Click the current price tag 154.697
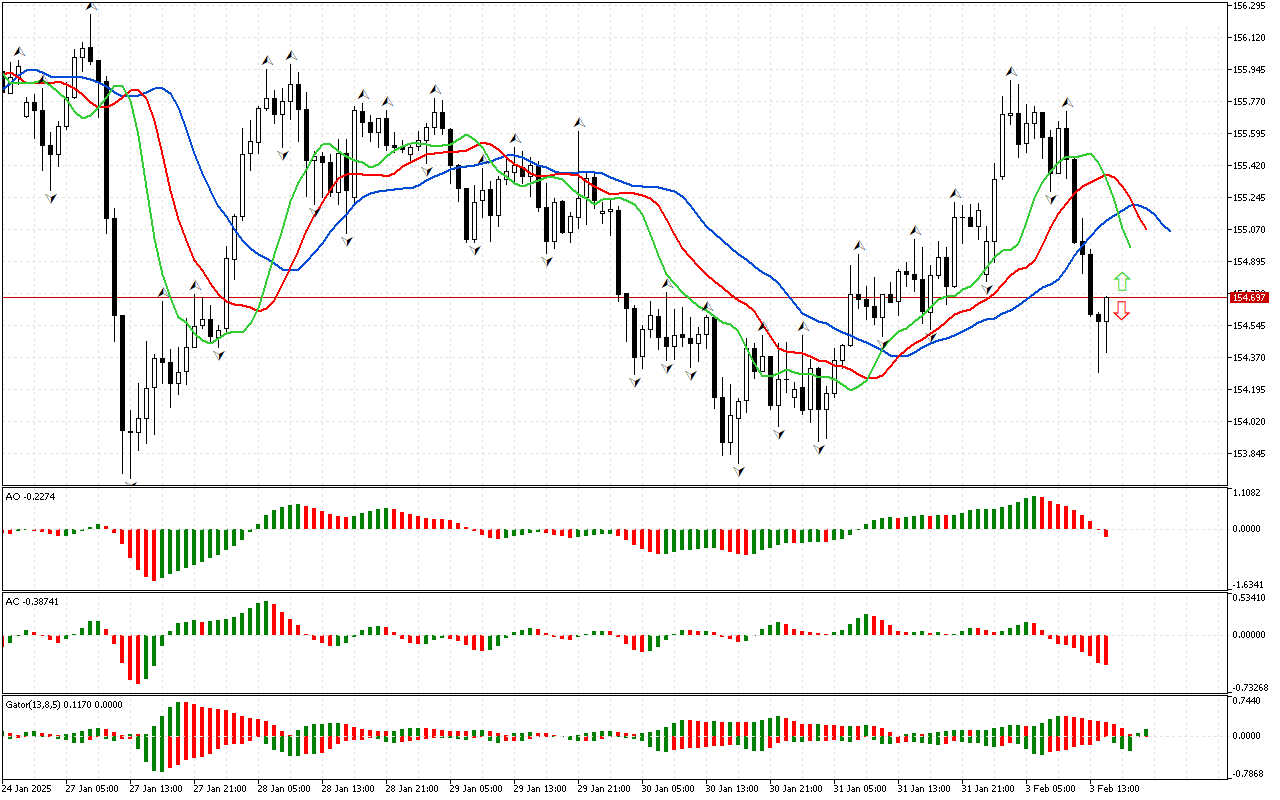Screen dimensions: 1280x800 (1250, 298)
